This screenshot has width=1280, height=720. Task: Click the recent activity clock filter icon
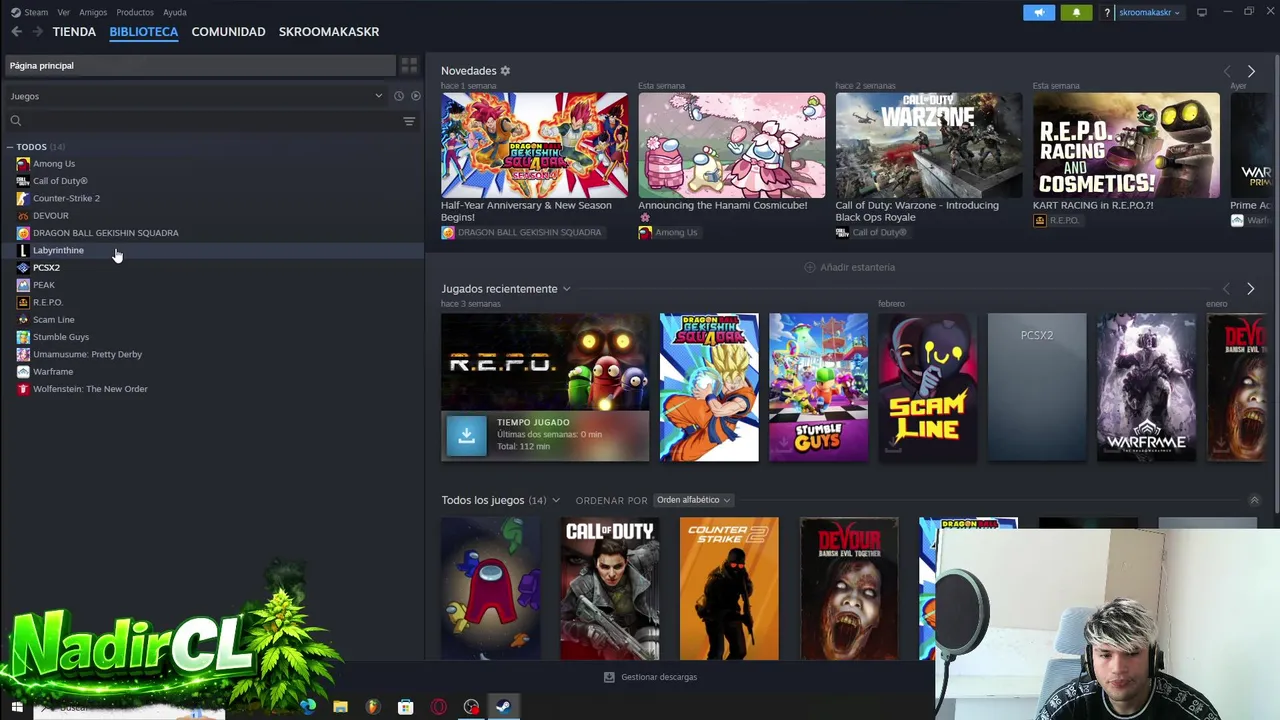[399, 96]
